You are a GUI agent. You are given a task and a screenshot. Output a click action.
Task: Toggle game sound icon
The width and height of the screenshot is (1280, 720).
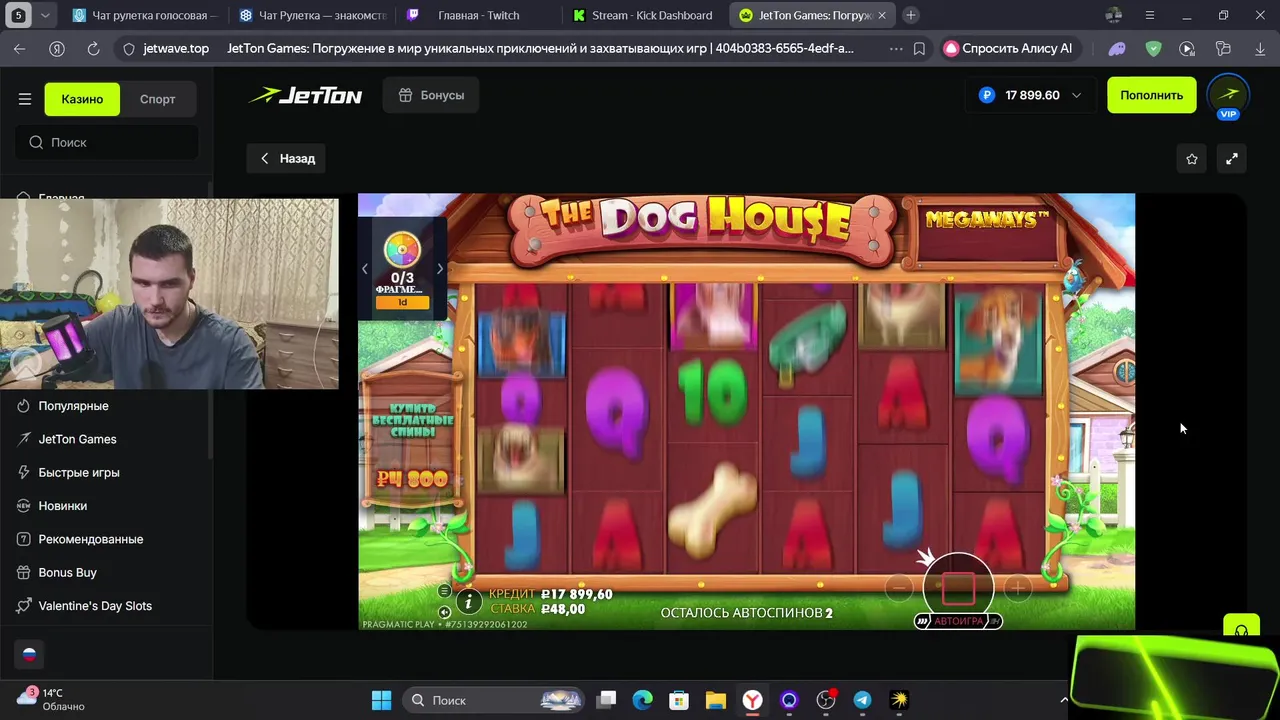445,610
